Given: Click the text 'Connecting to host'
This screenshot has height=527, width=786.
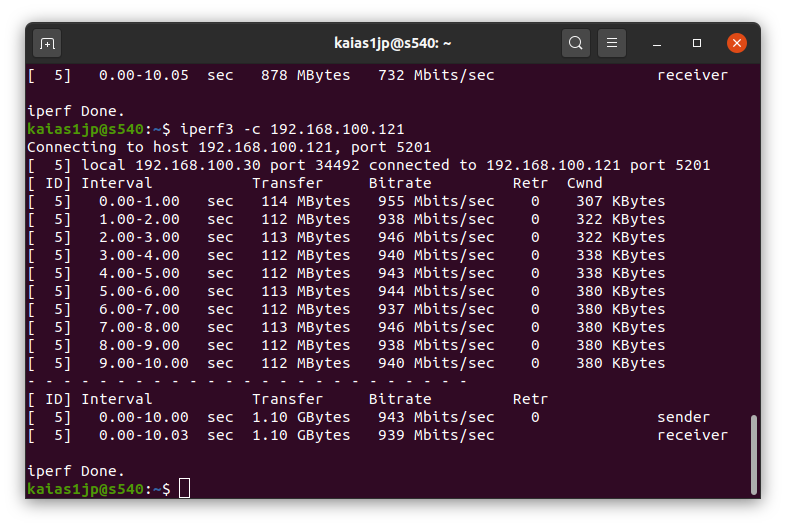Looking at the screenshot, I should click(x=108, y=147).
